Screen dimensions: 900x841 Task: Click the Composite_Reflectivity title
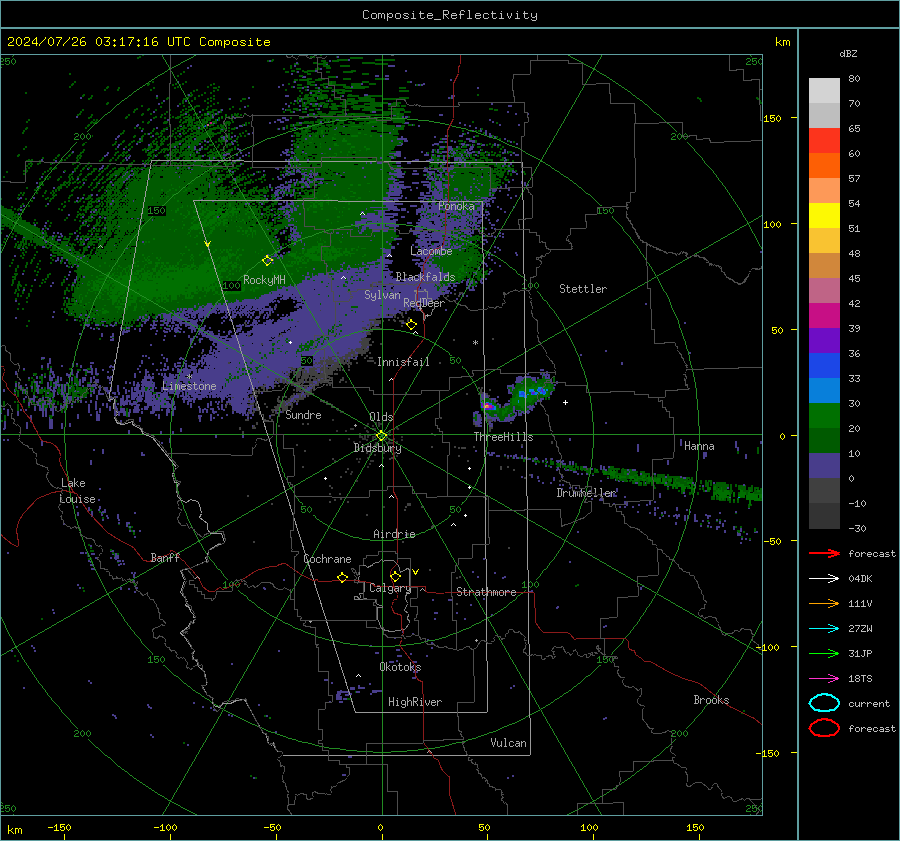tap(450, 15)
